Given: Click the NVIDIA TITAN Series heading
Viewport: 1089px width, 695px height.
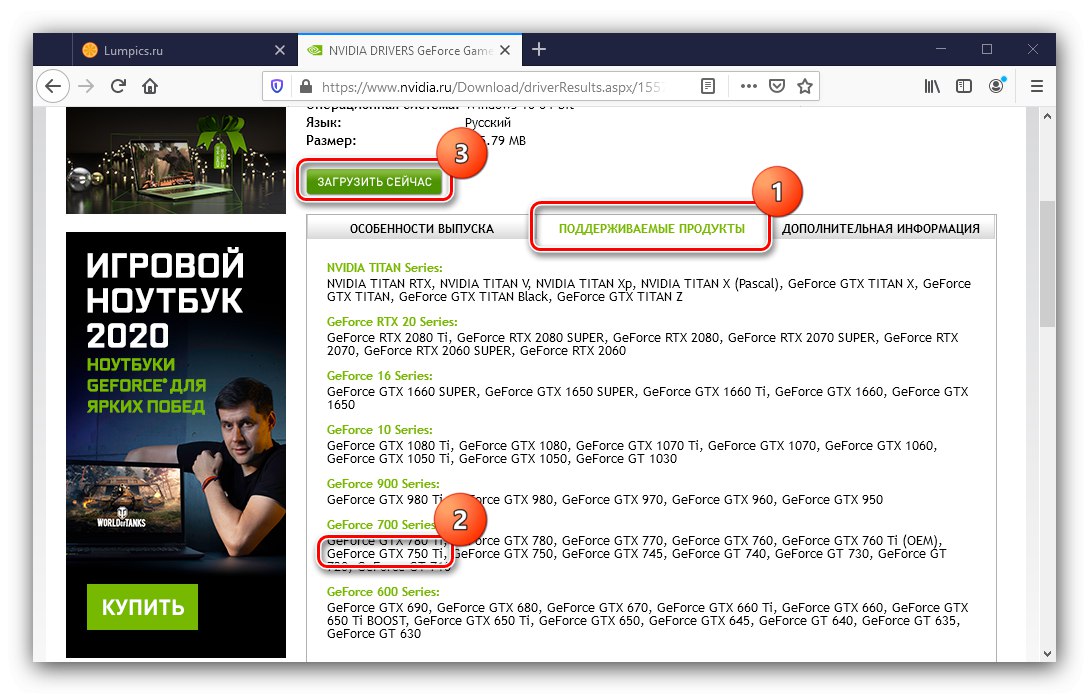Looking at the screenshot, I should click(x=384, y=268).
